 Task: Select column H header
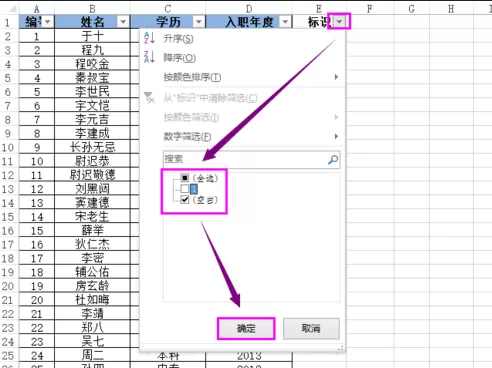(x=451, y=9)
